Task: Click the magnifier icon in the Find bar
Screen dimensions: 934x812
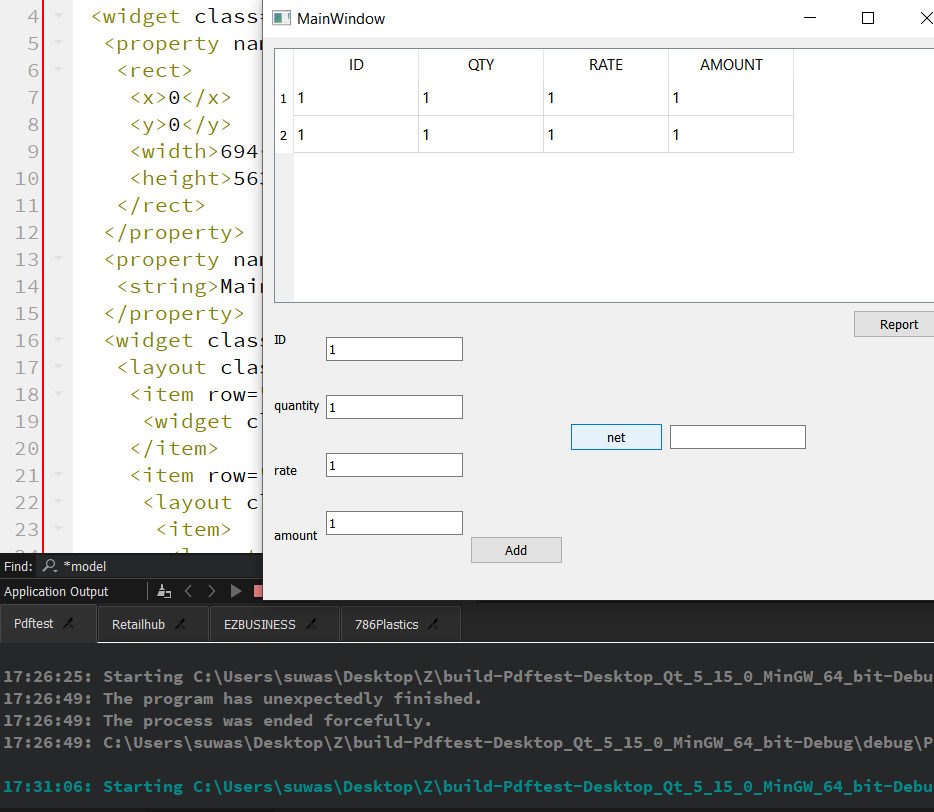Action: pos(48,566)
